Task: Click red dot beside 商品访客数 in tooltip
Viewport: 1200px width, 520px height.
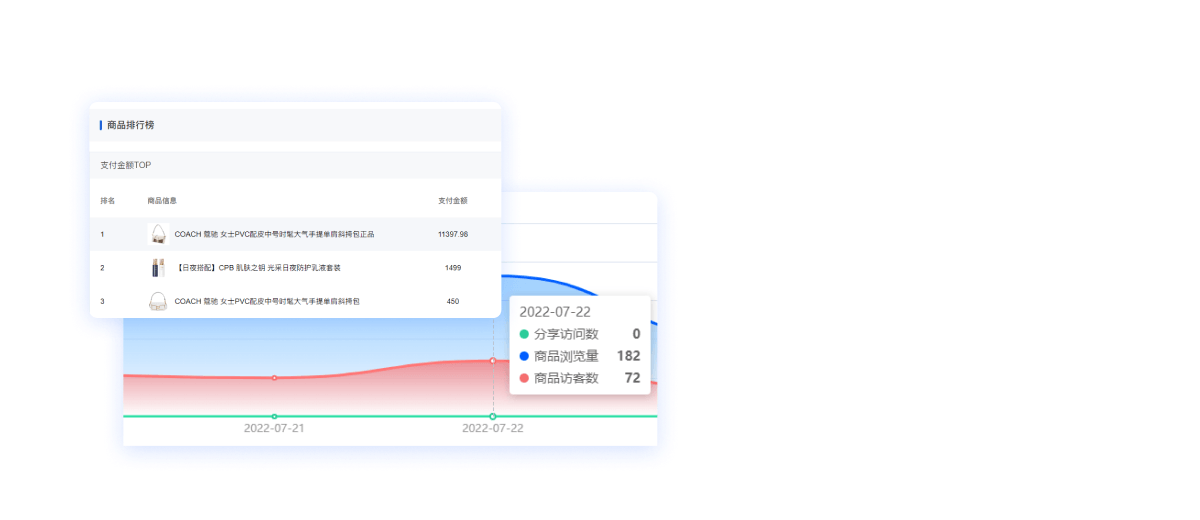Action: click(x=524, y=378)
